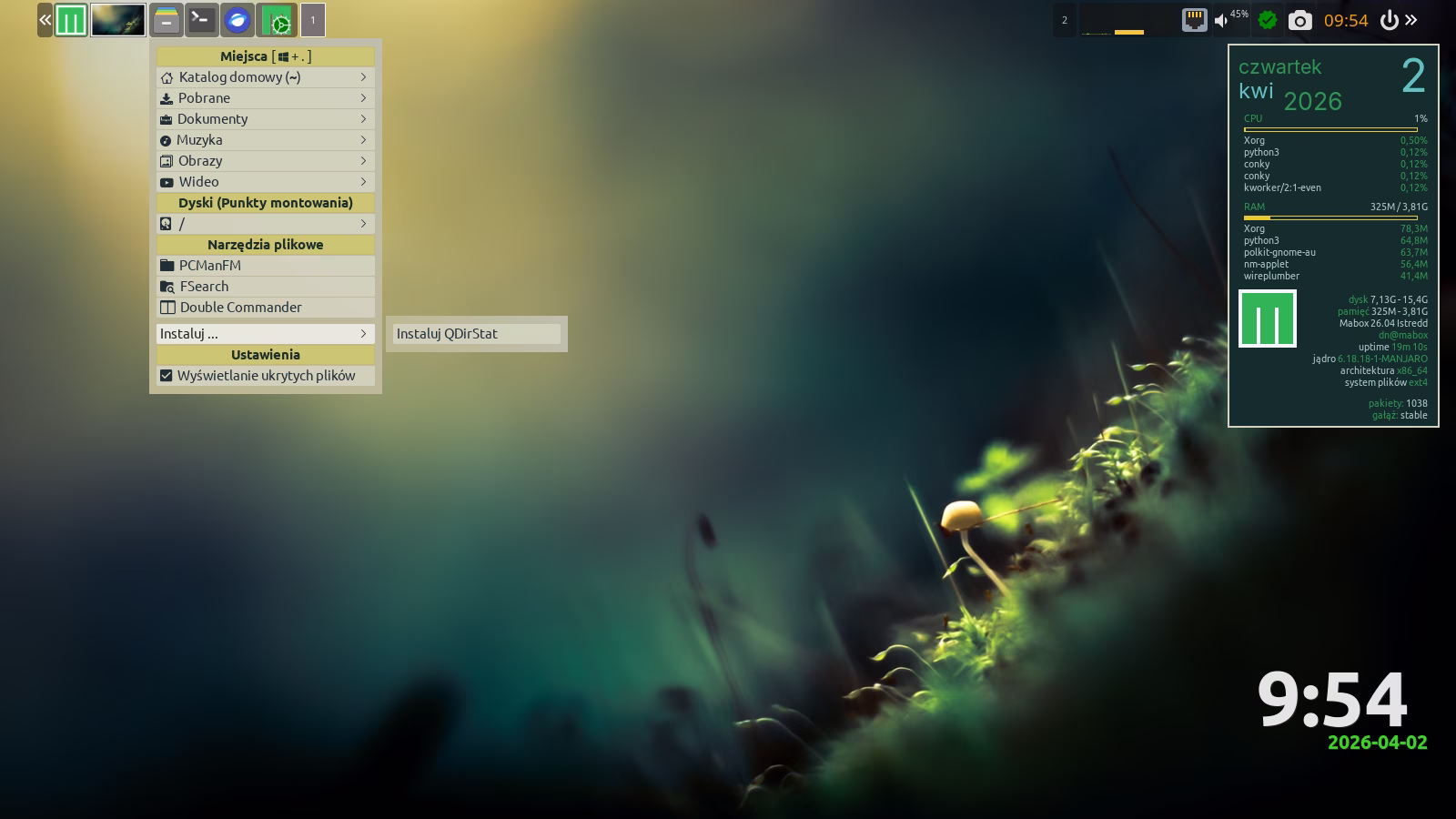1456x819 pixels.
Task: Switch to workspace 1 in panel
Action: tap(313, 20)
